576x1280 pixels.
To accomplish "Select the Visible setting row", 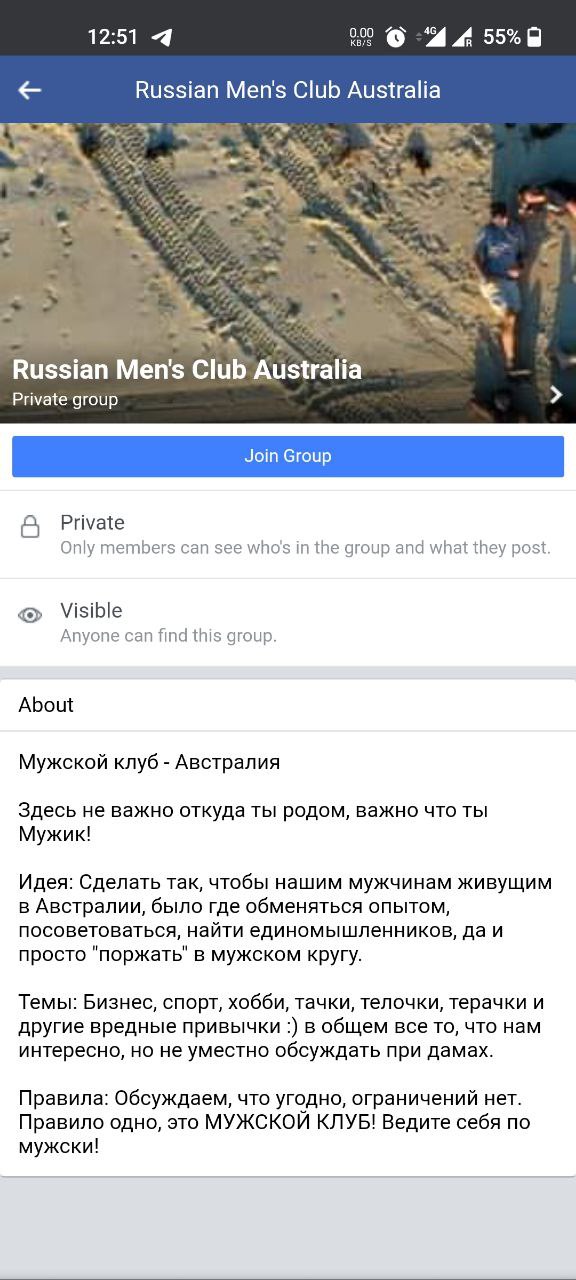I will pos(288,622).
